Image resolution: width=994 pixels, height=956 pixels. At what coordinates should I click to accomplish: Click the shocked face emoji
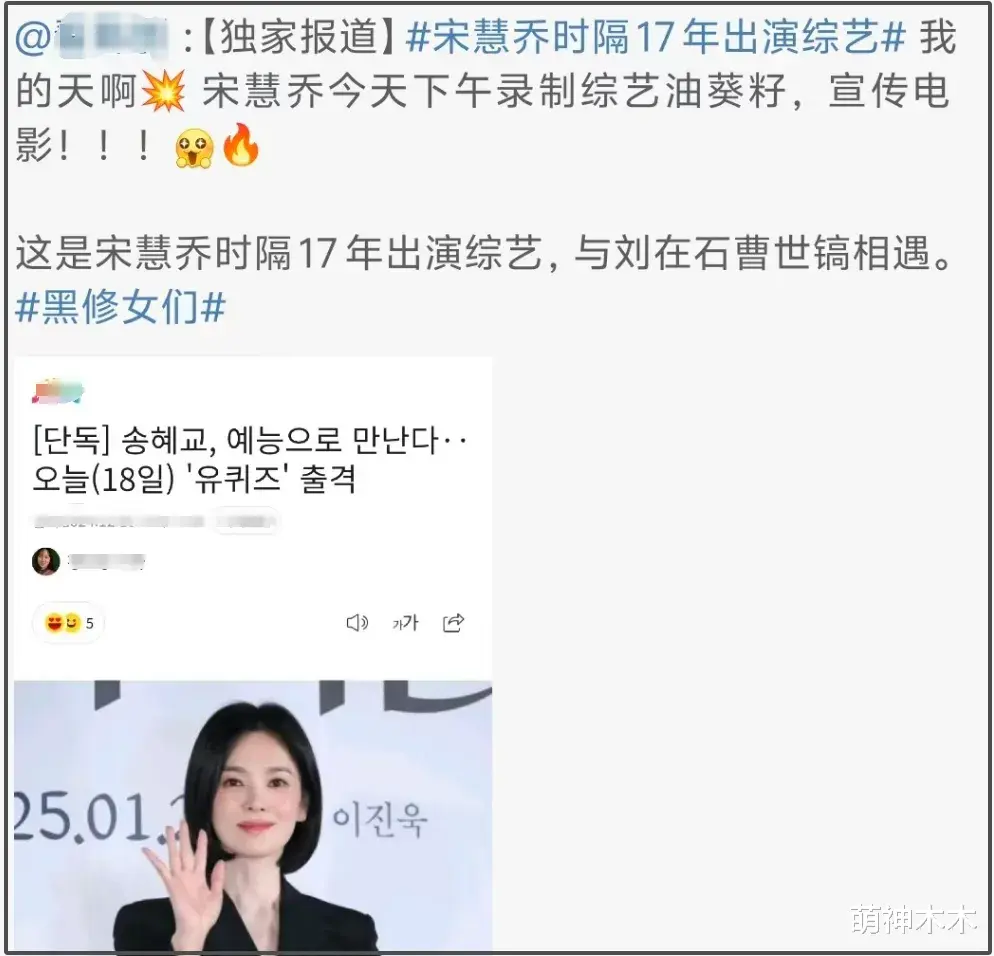coord(195,148)
